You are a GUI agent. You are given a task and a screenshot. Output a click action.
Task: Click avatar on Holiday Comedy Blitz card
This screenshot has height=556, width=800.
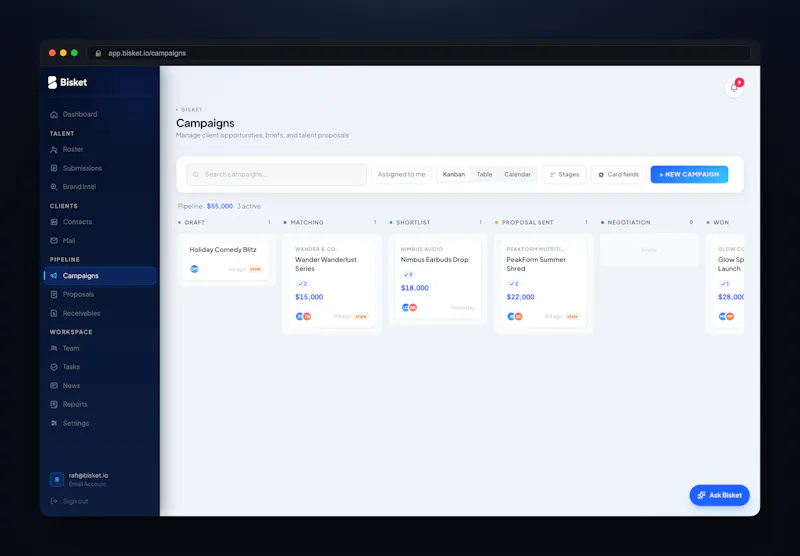point(194,269)
